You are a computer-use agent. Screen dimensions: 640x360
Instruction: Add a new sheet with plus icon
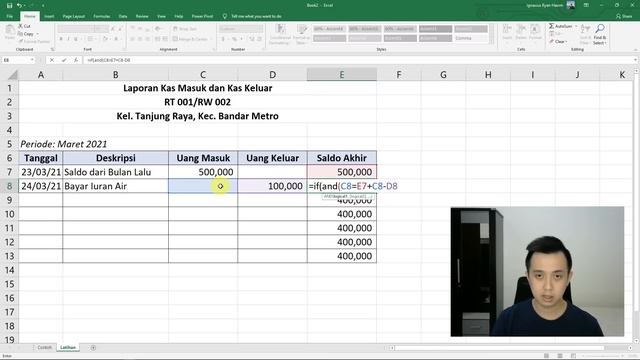(93, 348)
